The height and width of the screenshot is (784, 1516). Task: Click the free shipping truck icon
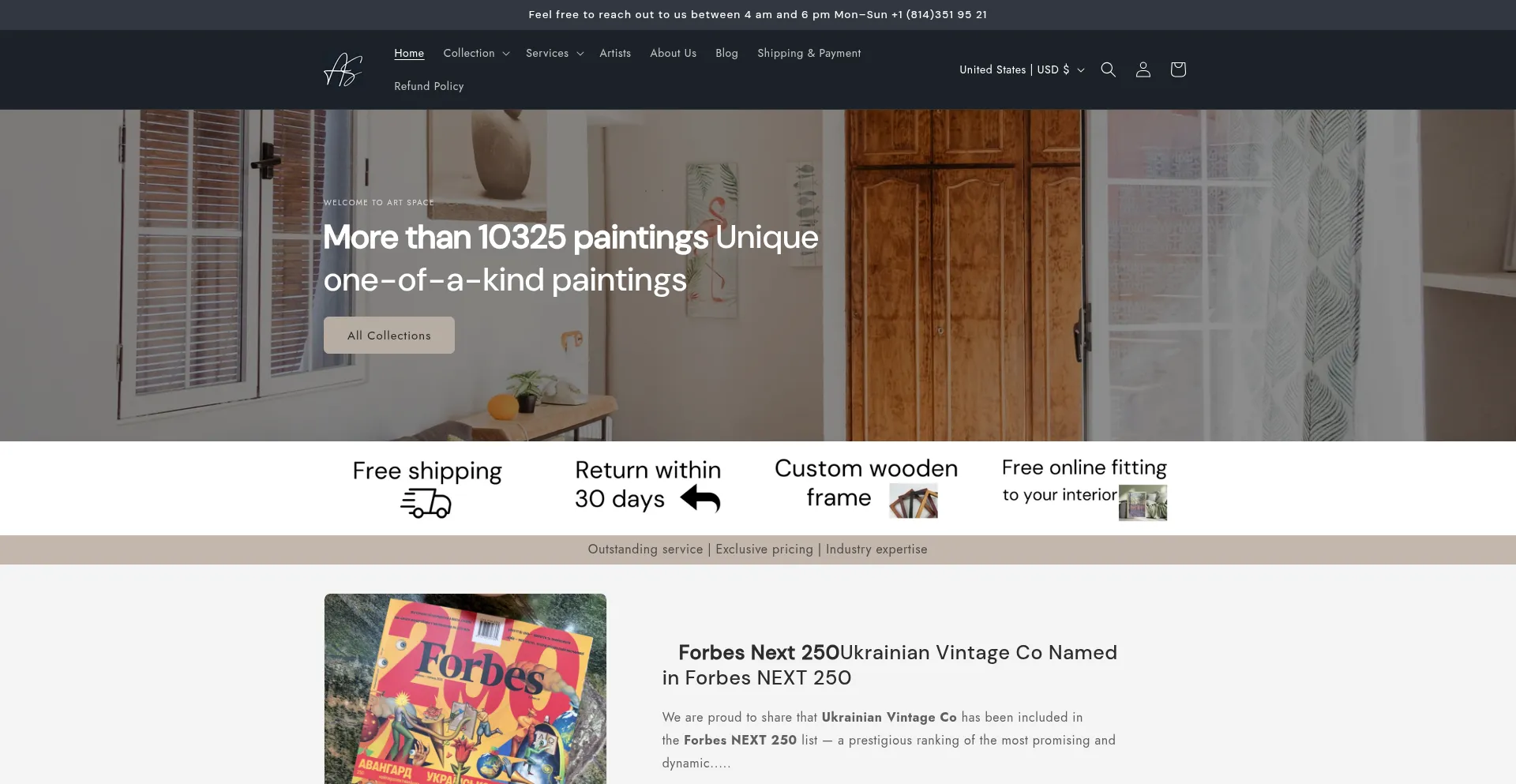coord(426,503)
